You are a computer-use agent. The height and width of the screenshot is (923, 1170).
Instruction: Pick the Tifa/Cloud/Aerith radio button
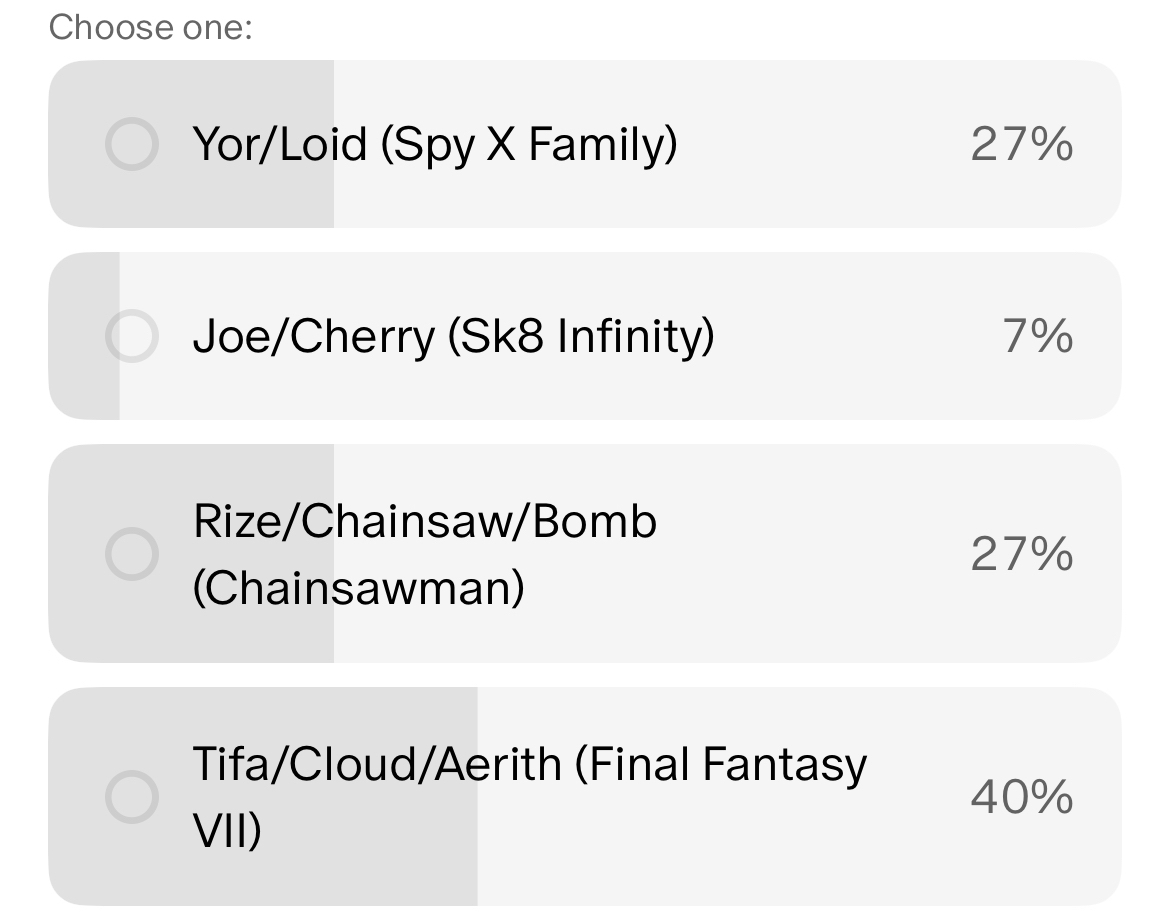pyautogui.click(x=131, y=796)
